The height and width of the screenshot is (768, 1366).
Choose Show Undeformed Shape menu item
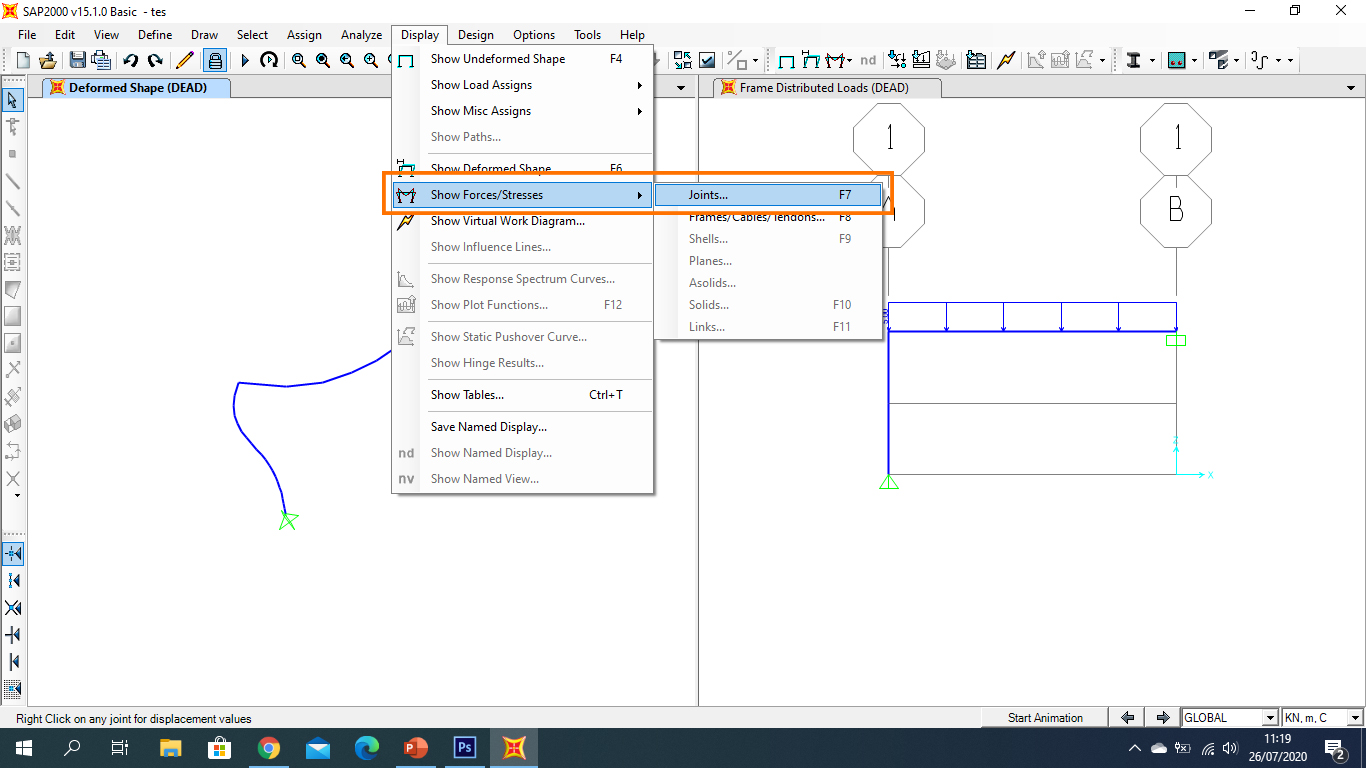click(x=523, y=59)
